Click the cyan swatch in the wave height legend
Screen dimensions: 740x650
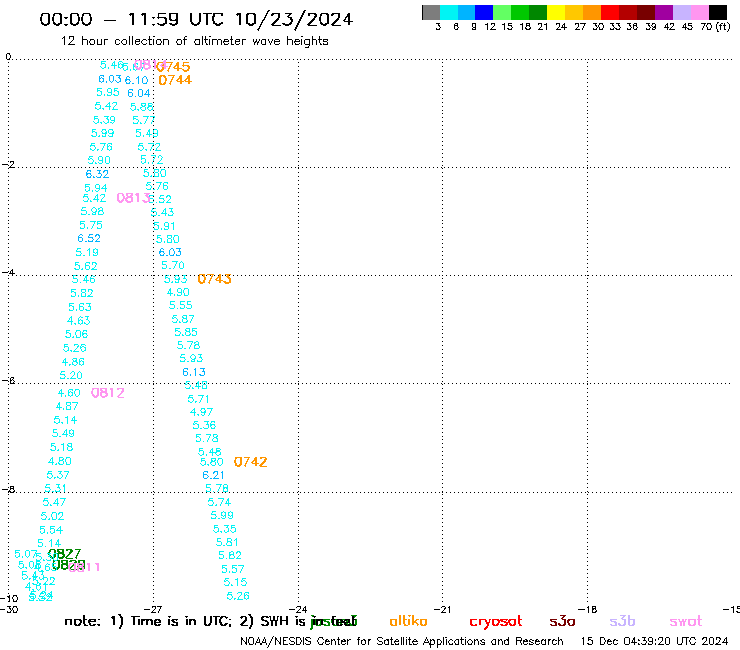click(x=449, y=12)
